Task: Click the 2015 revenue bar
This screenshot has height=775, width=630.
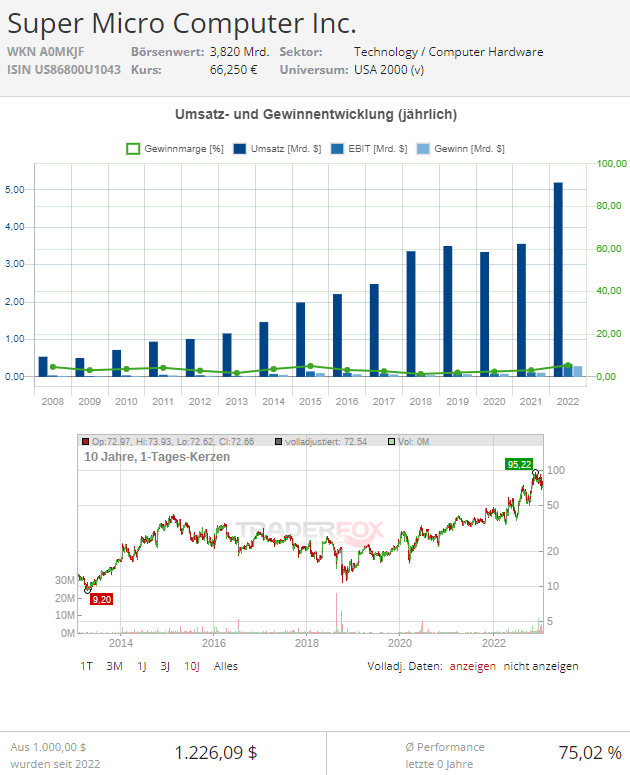Action: click(x=300, y=340)
